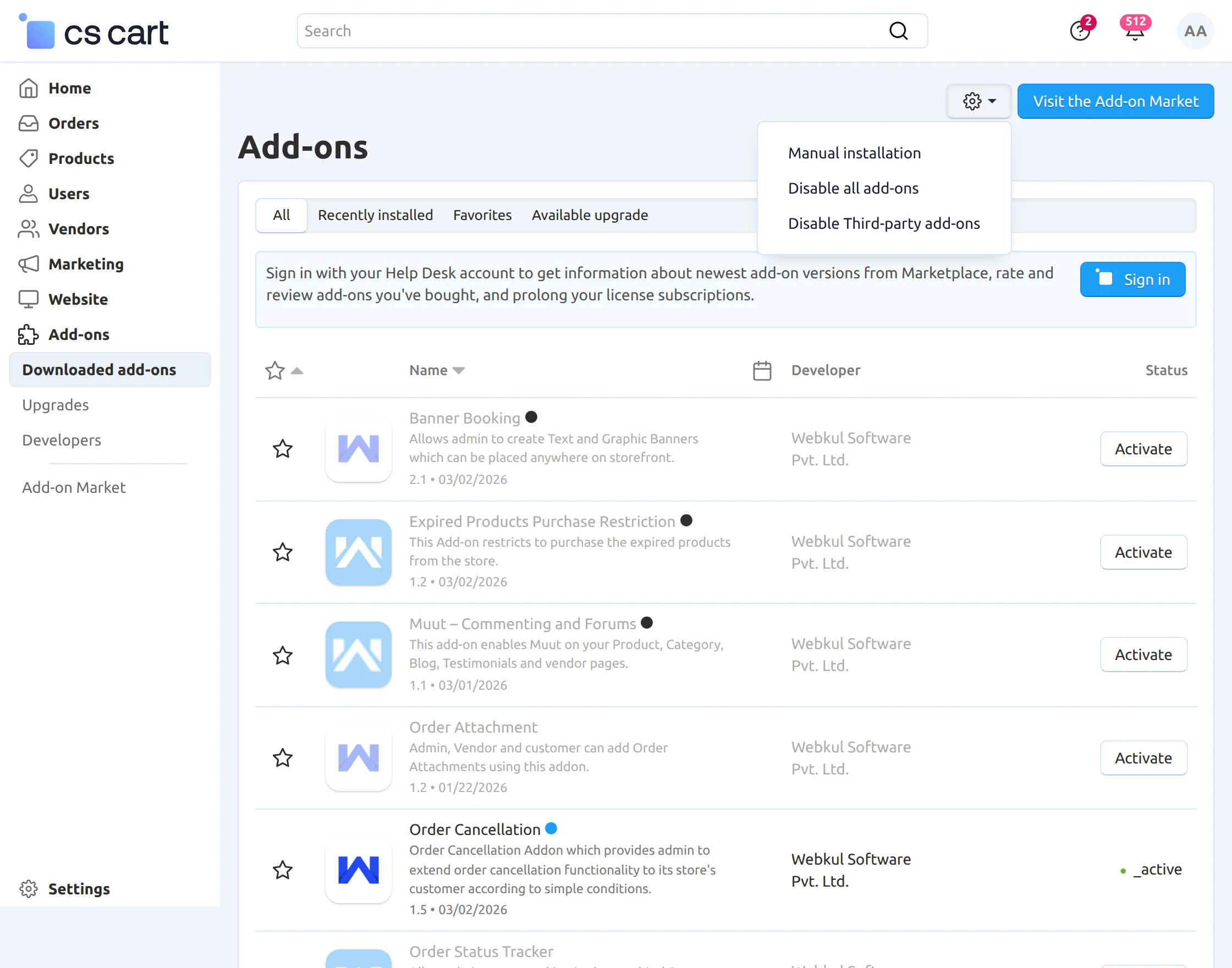Open the help center icon with badge

pyautogui.click(x=1080, y=31)
